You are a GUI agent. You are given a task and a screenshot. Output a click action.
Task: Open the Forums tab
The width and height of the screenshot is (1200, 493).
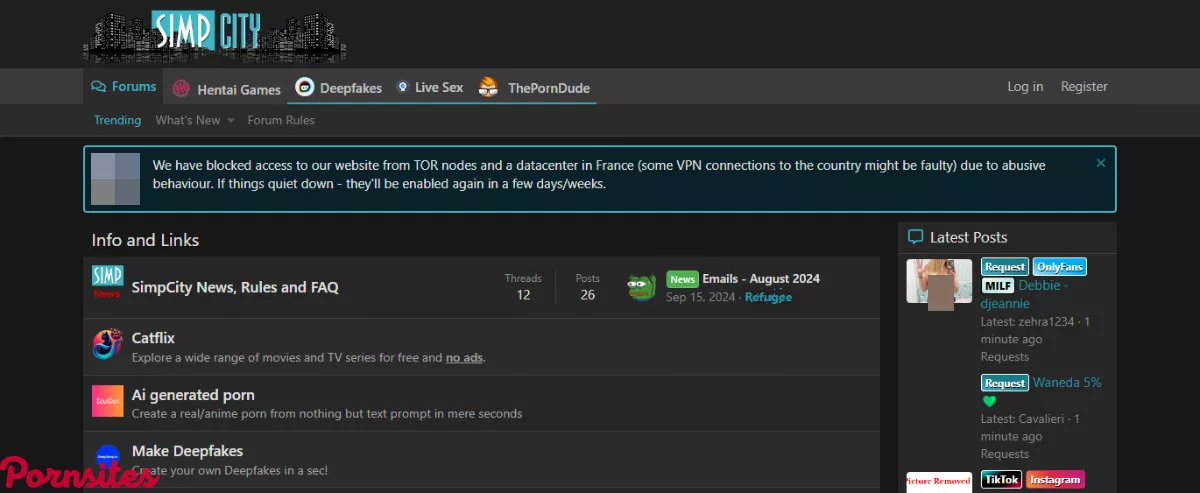(x=124, y=87)
